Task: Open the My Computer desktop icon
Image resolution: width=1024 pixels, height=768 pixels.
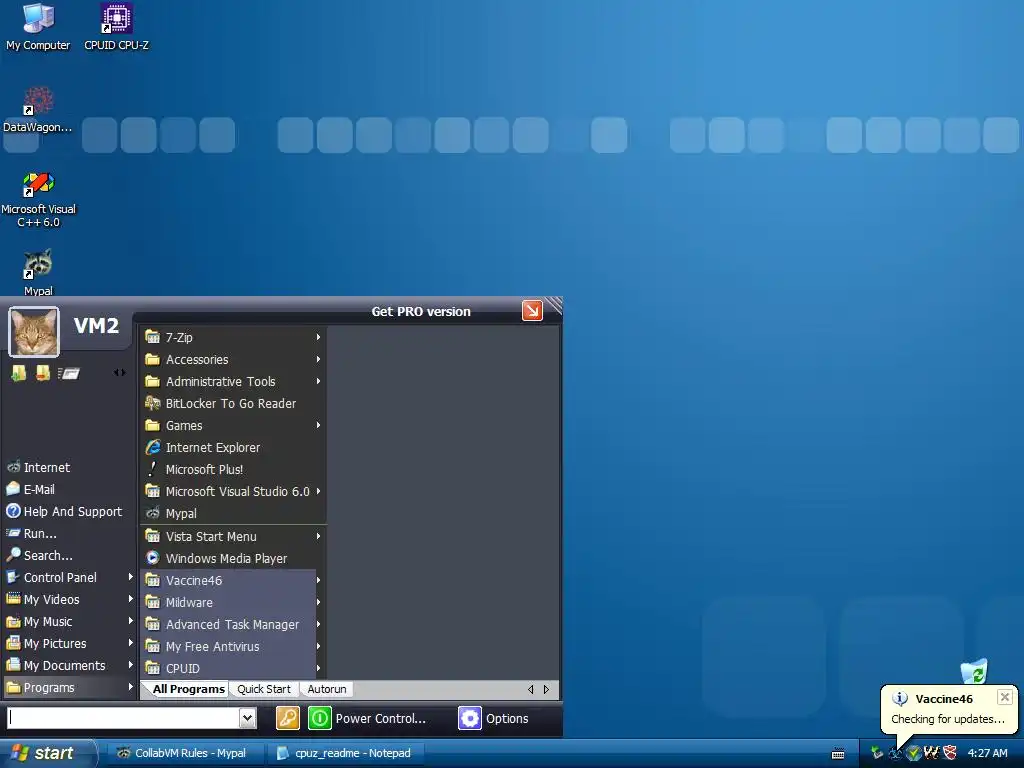Action: coord(38,27)
